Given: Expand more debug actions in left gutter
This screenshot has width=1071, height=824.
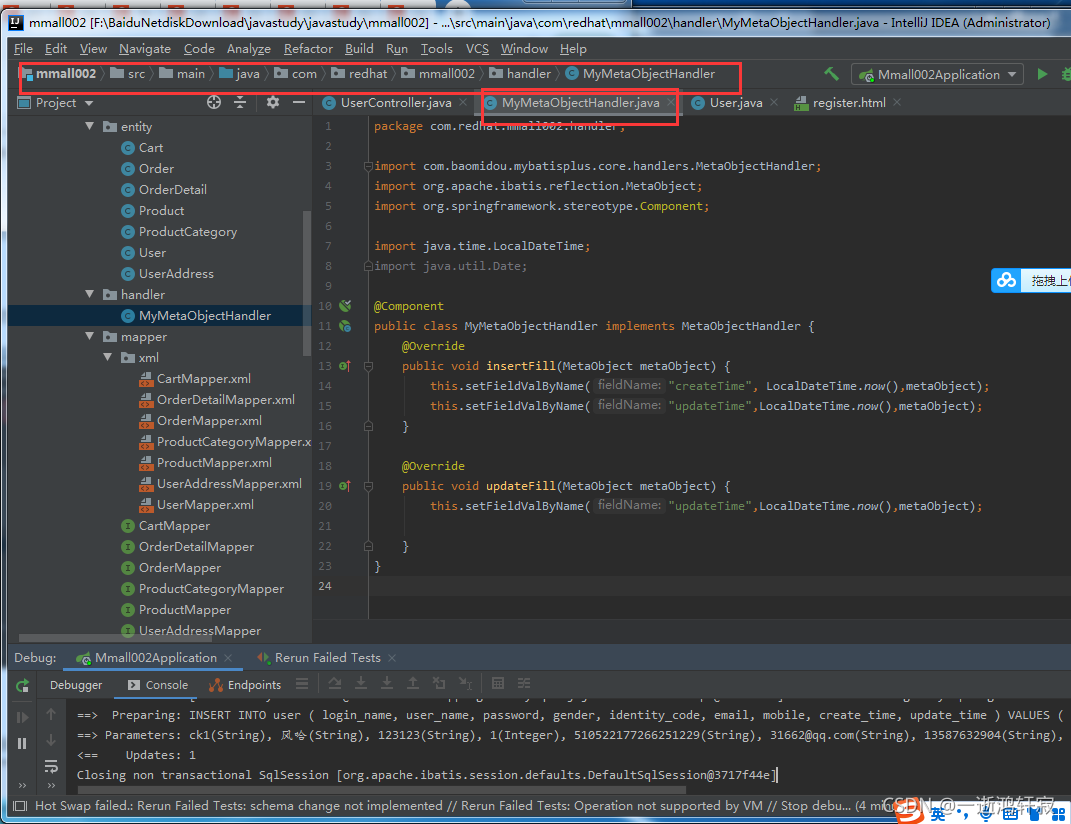Looking at the screenshot, I should coord(23,786).
